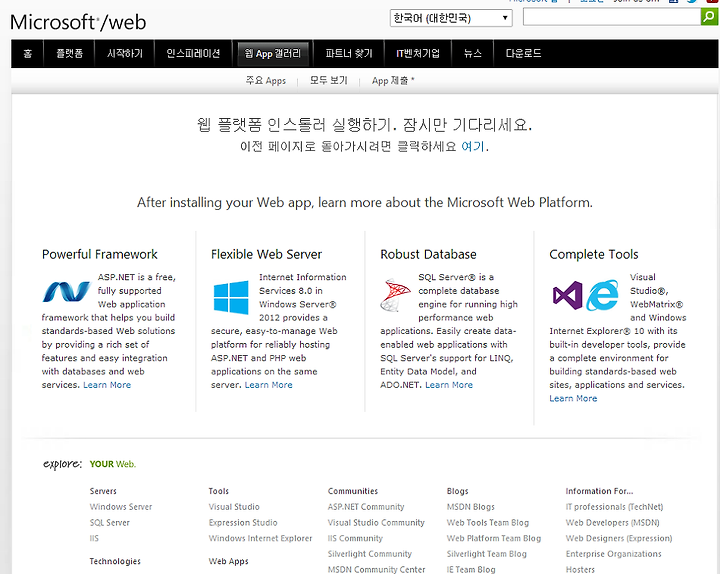Open the Visual Studio Community footer link
This screenshot has height=574, width=720.
click(x=376, y=523)
